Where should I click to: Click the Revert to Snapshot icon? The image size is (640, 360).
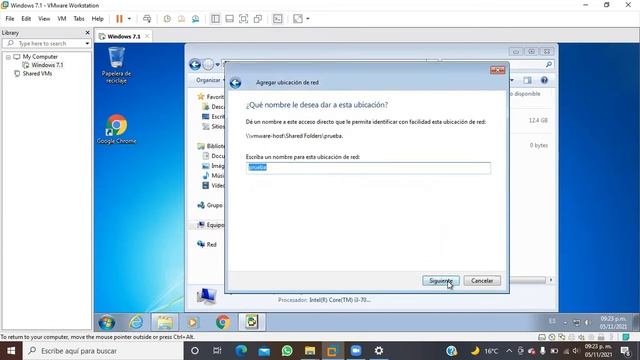[x=181, y=19]
